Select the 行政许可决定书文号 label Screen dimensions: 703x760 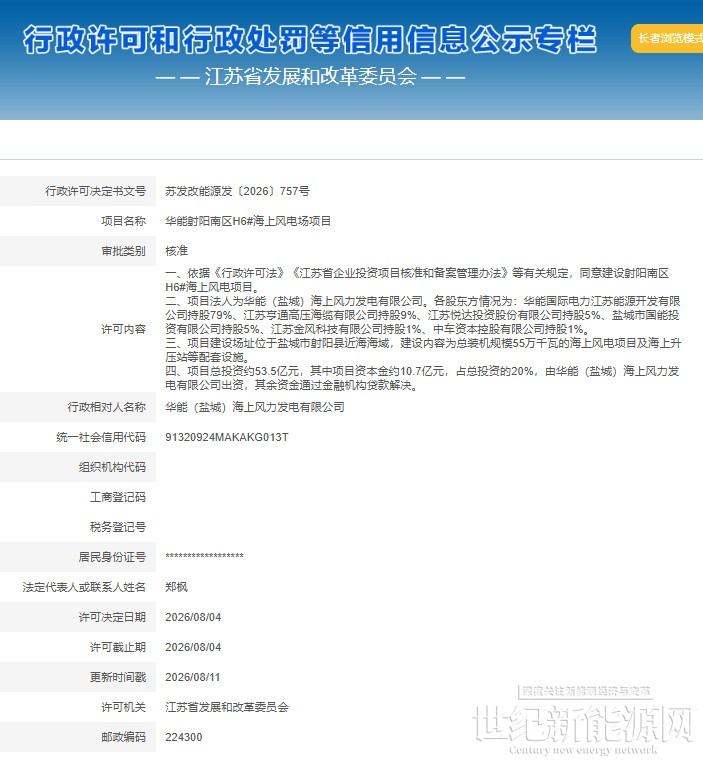click(x=96, y=191)
